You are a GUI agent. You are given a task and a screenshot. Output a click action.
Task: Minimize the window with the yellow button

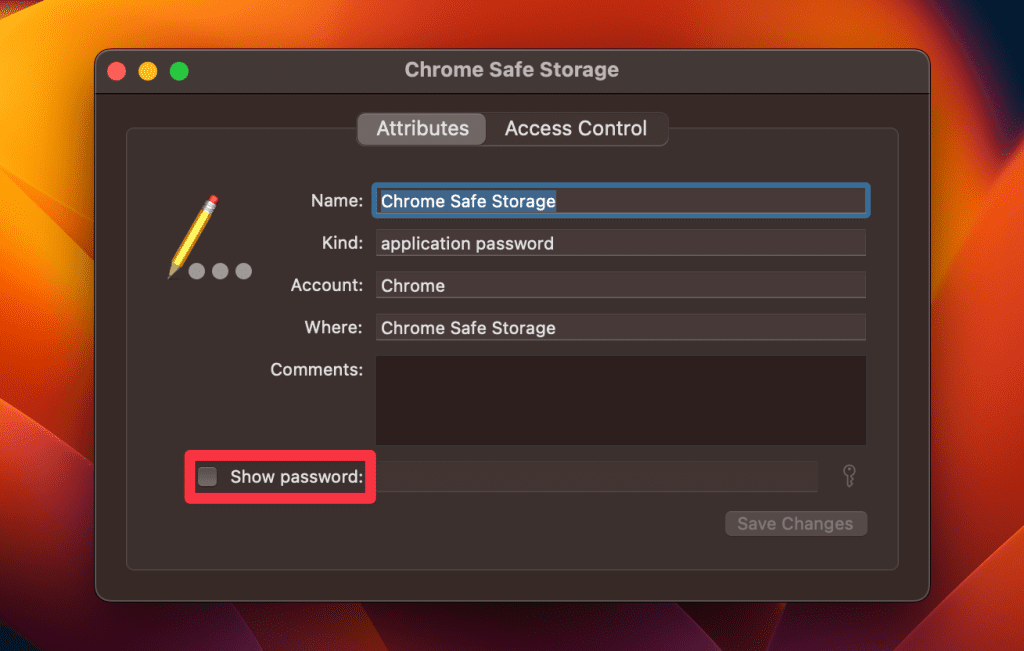pos(148,71)
